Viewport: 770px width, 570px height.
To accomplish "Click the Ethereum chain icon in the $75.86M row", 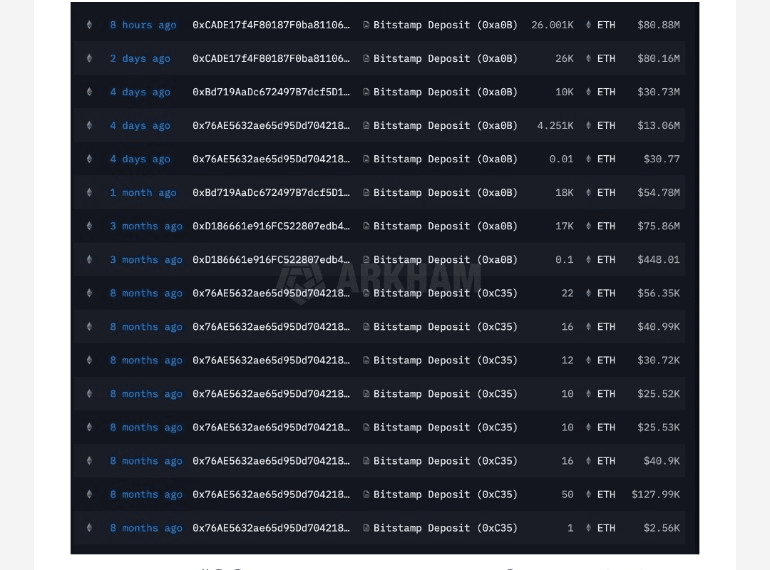I will 89,226.
